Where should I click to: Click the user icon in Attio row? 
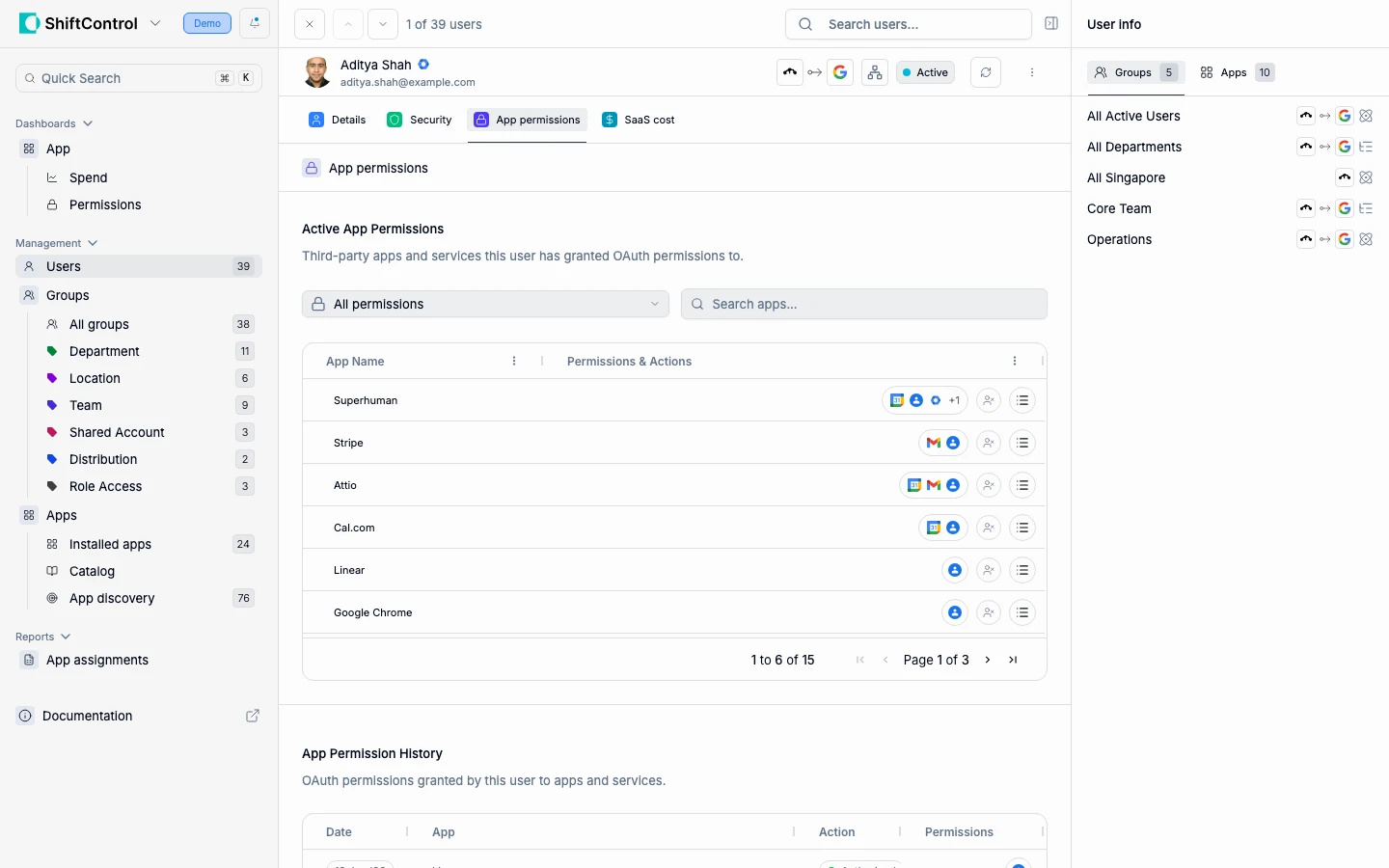988,485
